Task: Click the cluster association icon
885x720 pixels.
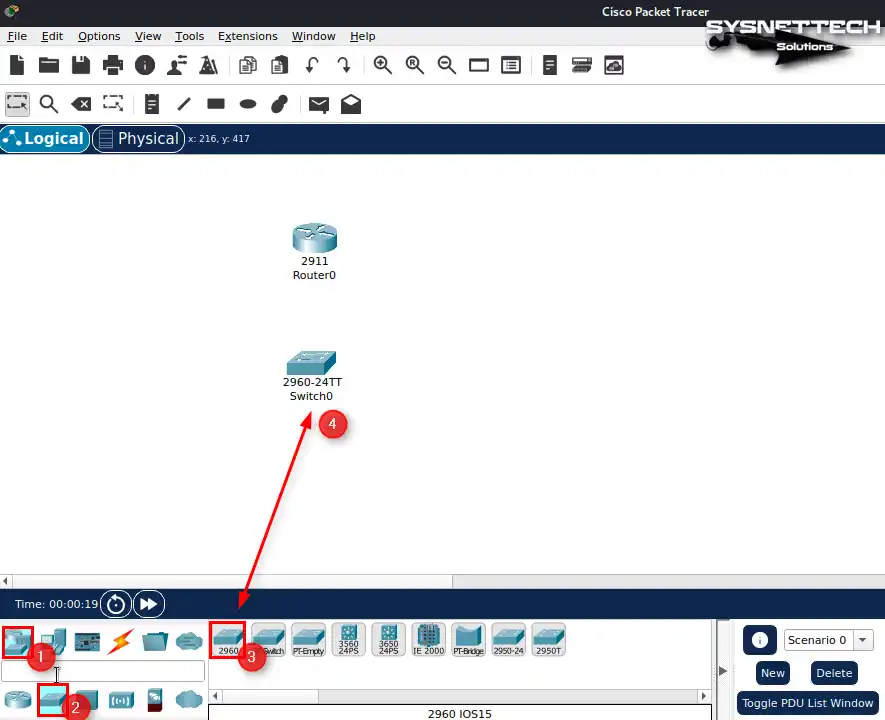Action: point(582,65)
